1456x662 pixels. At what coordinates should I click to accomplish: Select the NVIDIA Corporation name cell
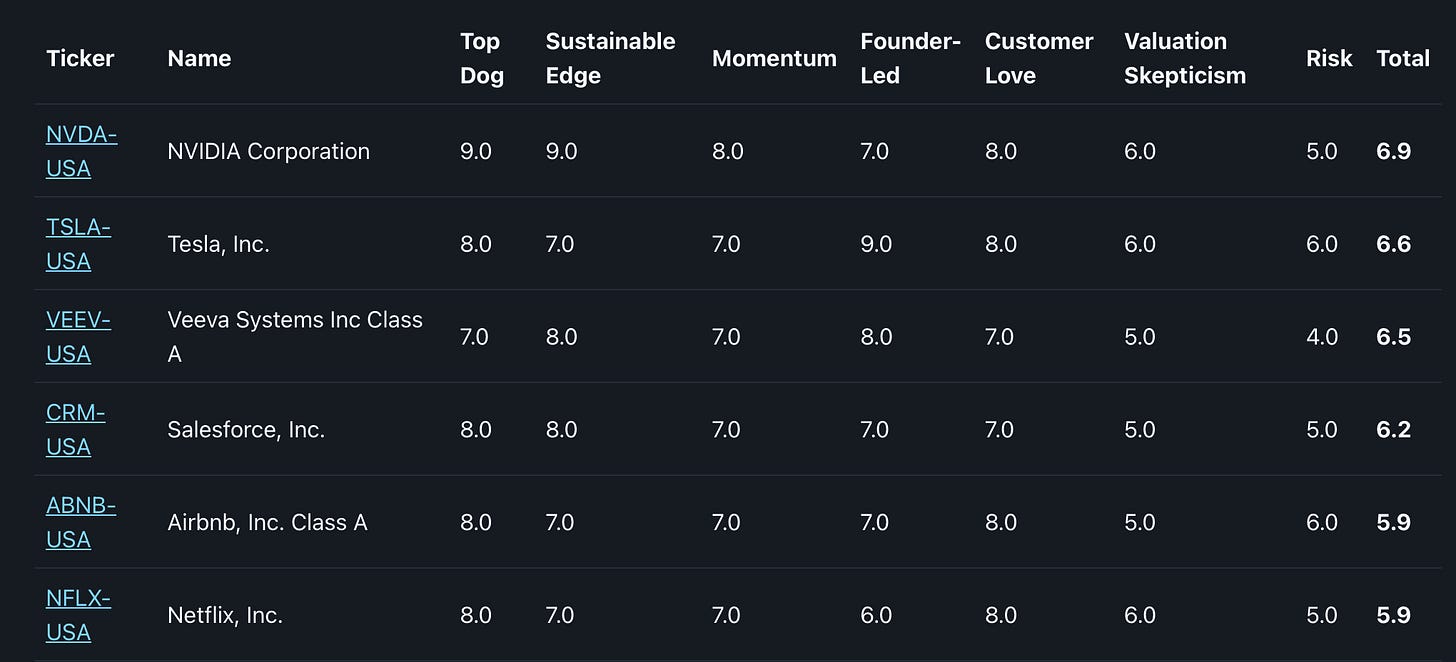click(x=269, y=151)
